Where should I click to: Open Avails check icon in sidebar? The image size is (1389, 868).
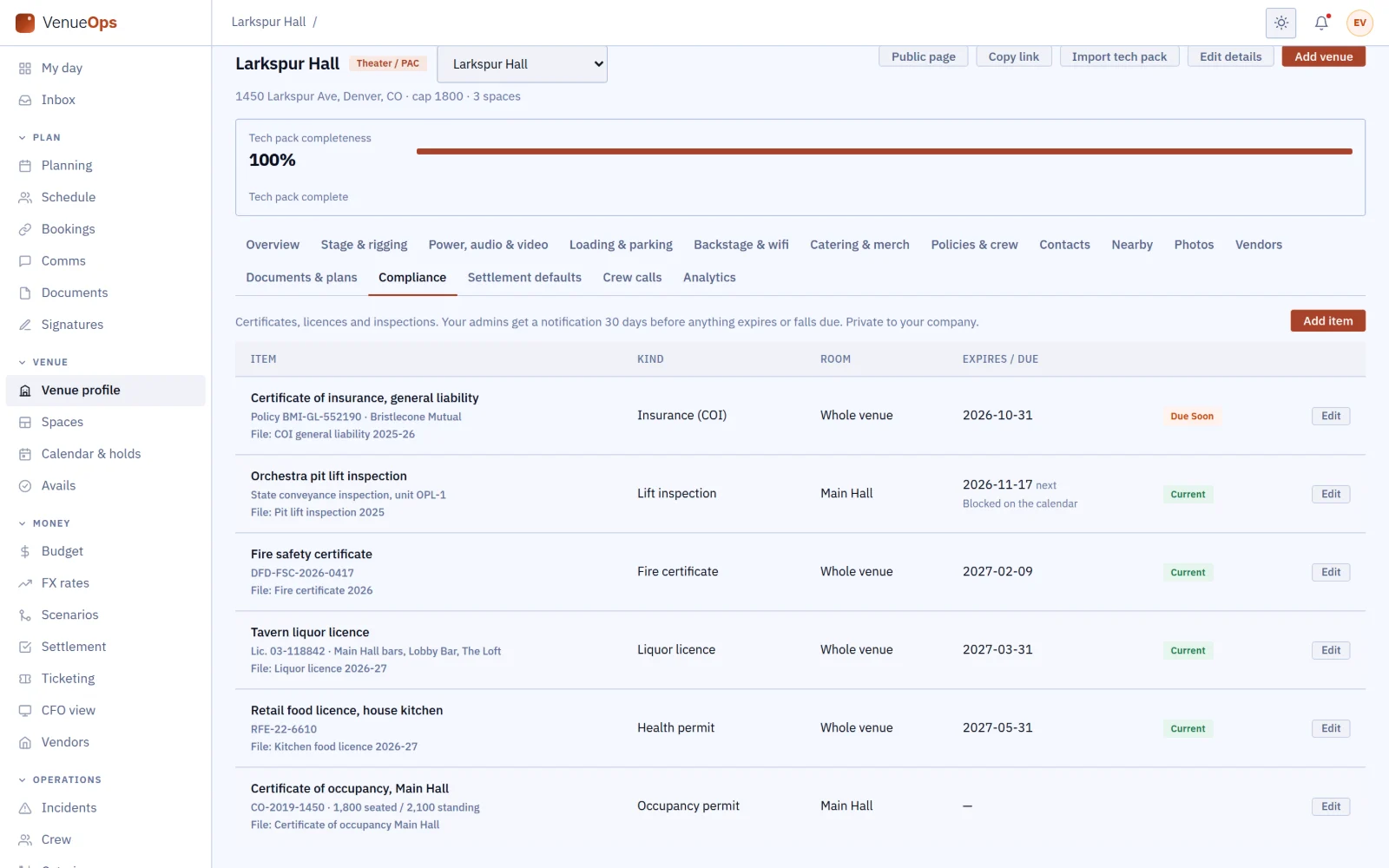(25, 485)
